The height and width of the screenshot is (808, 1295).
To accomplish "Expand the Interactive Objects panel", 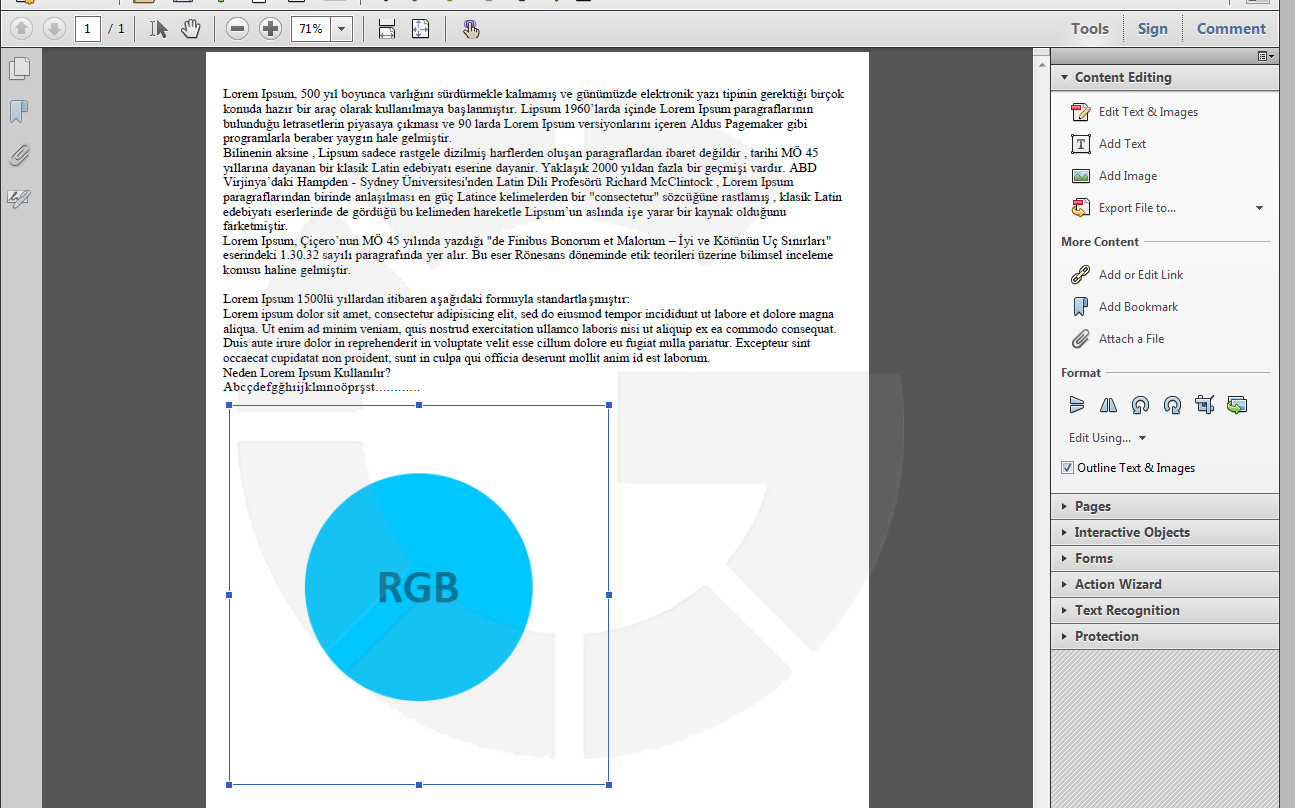I will [x=1165, y=532].
